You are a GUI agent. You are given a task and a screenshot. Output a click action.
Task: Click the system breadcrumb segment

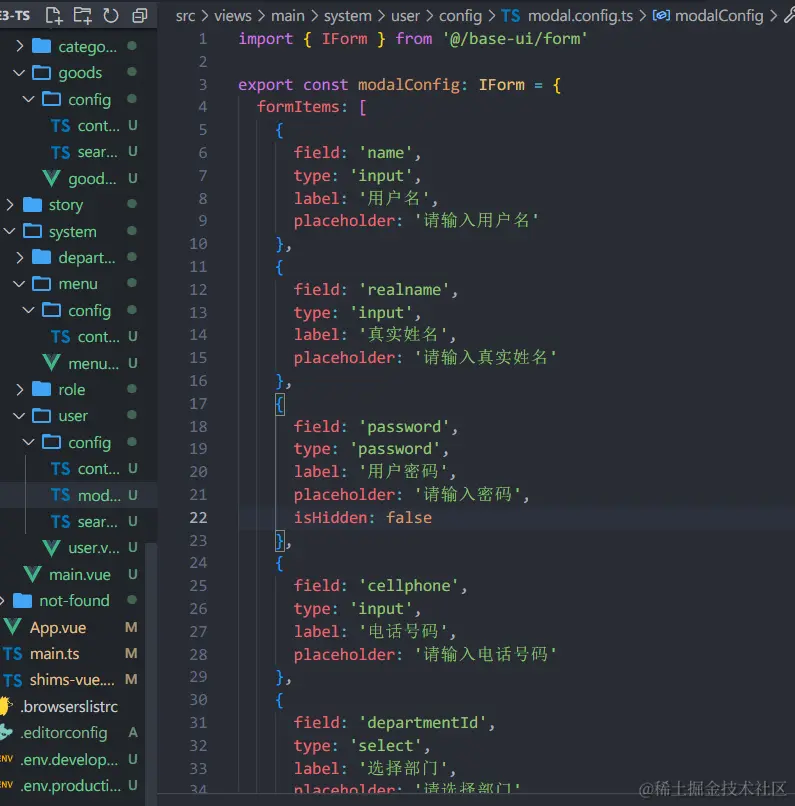point(348,16)
